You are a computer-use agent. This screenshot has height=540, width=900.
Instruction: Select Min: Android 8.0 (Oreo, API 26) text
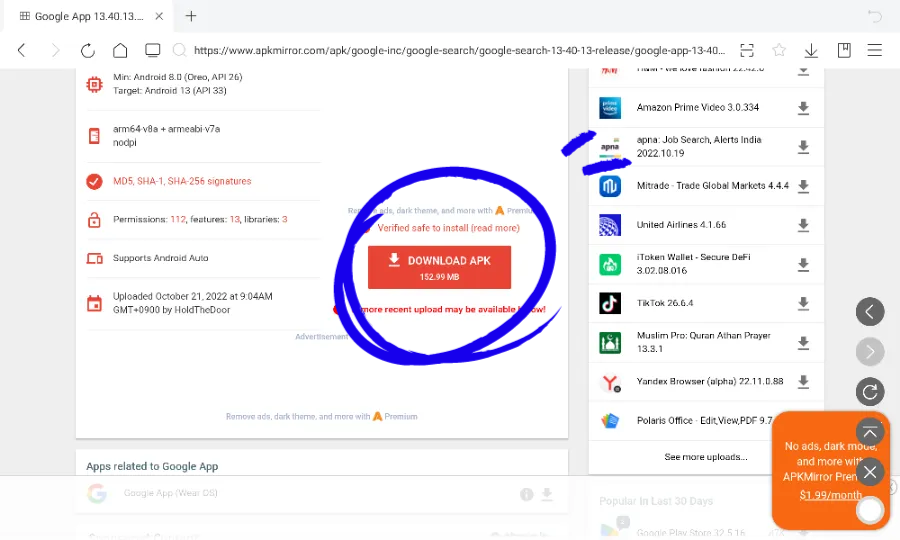click(x=177, y=77)
